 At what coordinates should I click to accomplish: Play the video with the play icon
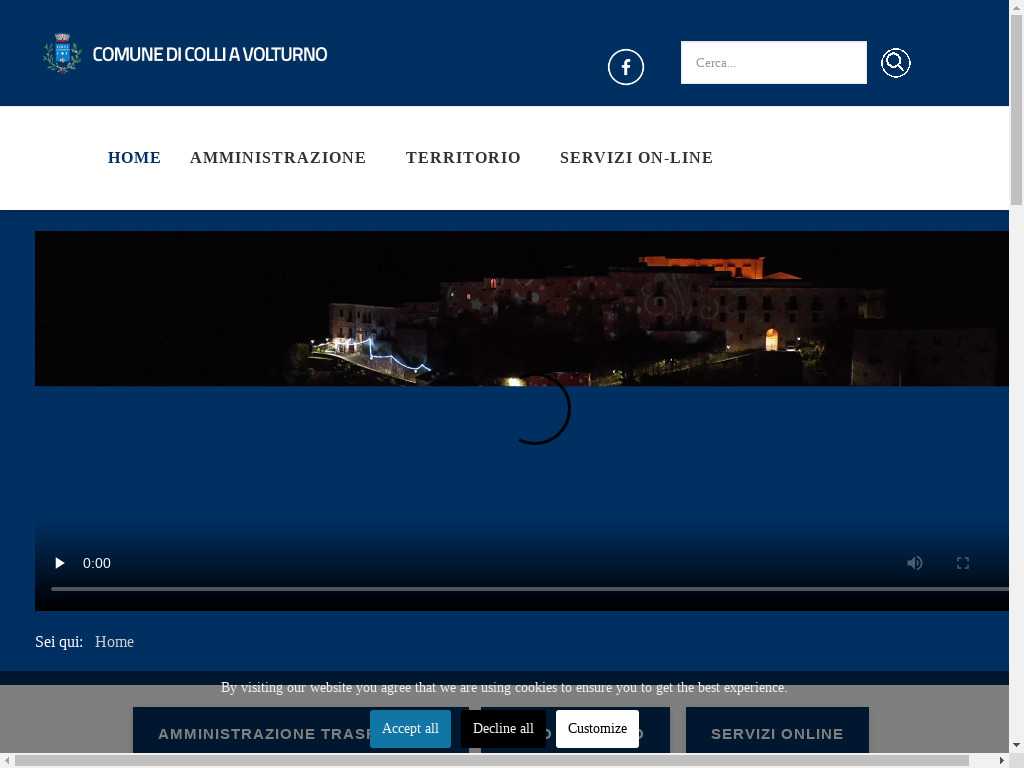click(x=59, y=563)
